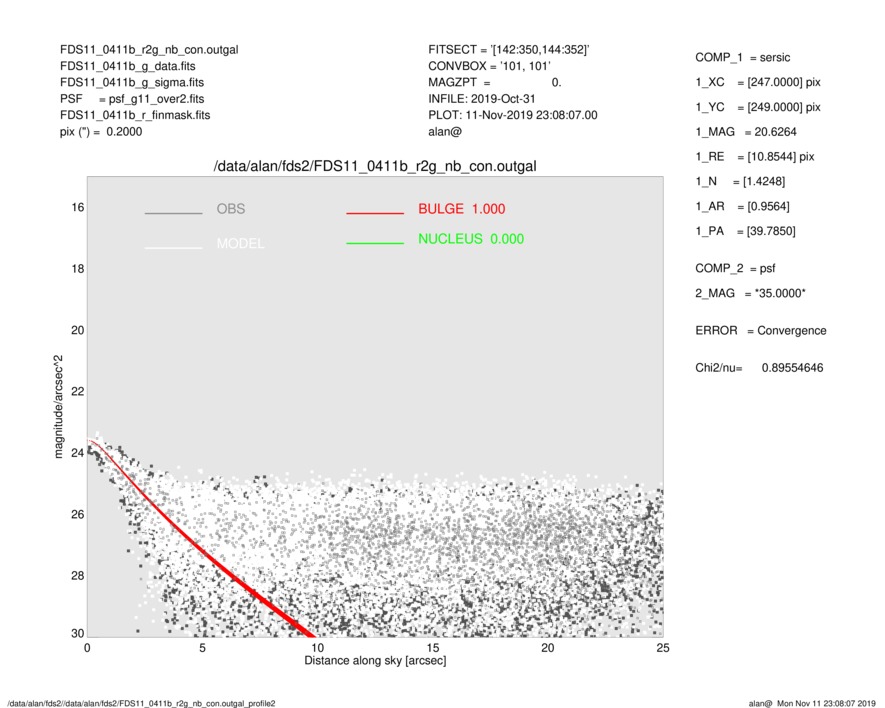This screenshot has height=708, width=885.
Task: Click the pix (") = 0.2000 value
Action: (x=101, y=132)
